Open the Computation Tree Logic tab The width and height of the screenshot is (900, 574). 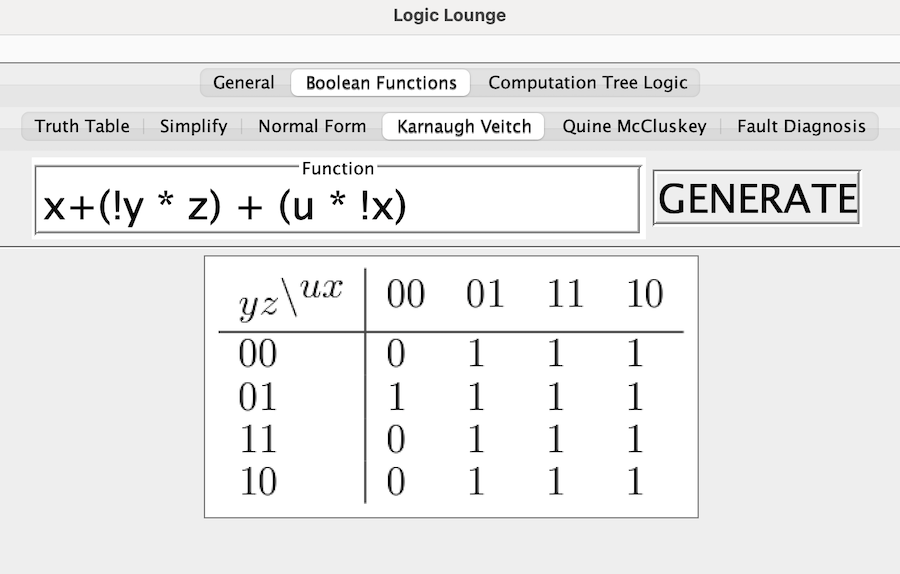[x=587, y=83]
